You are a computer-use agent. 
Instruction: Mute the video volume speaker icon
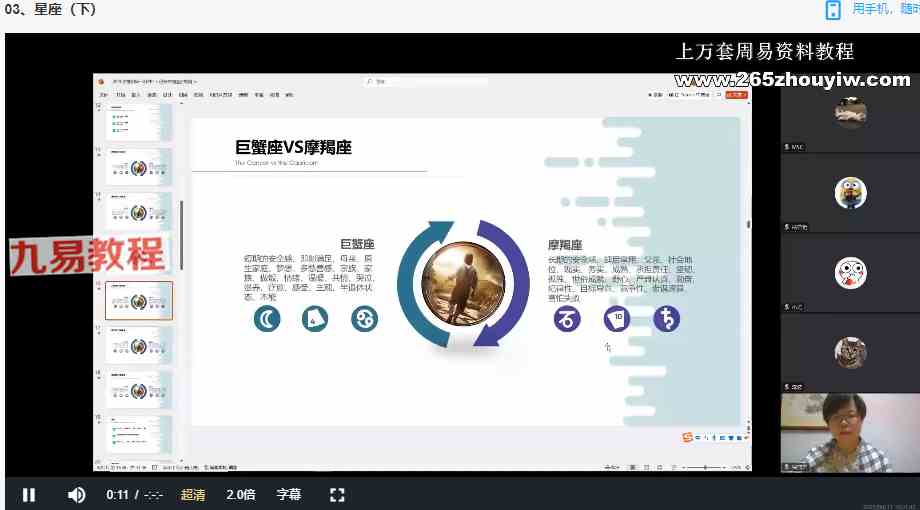pos(76,494)
